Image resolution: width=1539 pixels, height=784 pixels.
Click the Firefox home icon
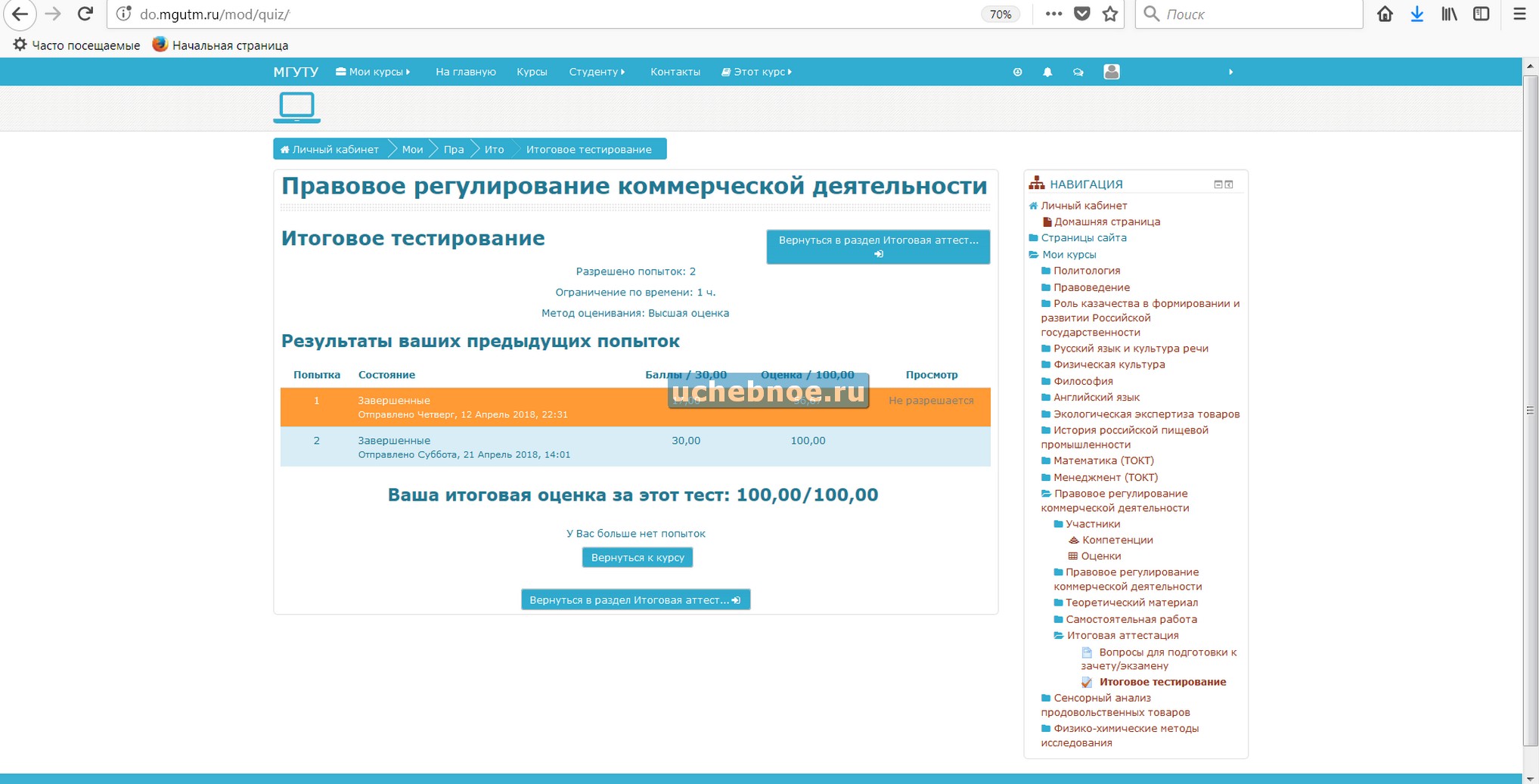[x=1385, y=14]
